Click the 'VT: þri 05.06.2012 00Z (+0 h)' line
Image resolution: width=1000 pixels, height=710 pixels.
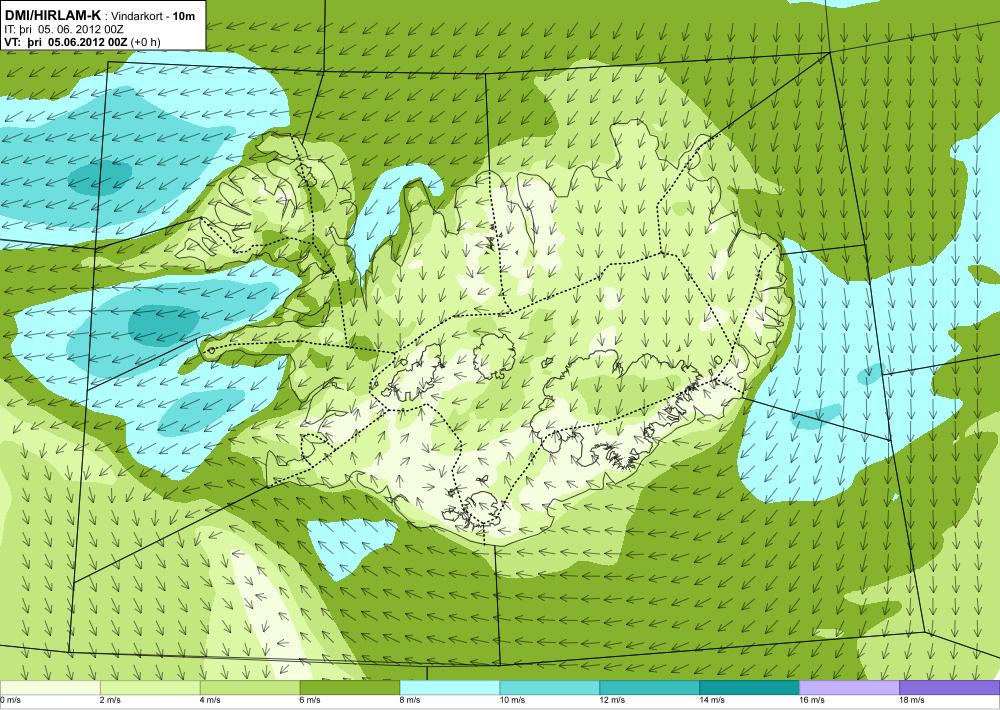point(82,42)
